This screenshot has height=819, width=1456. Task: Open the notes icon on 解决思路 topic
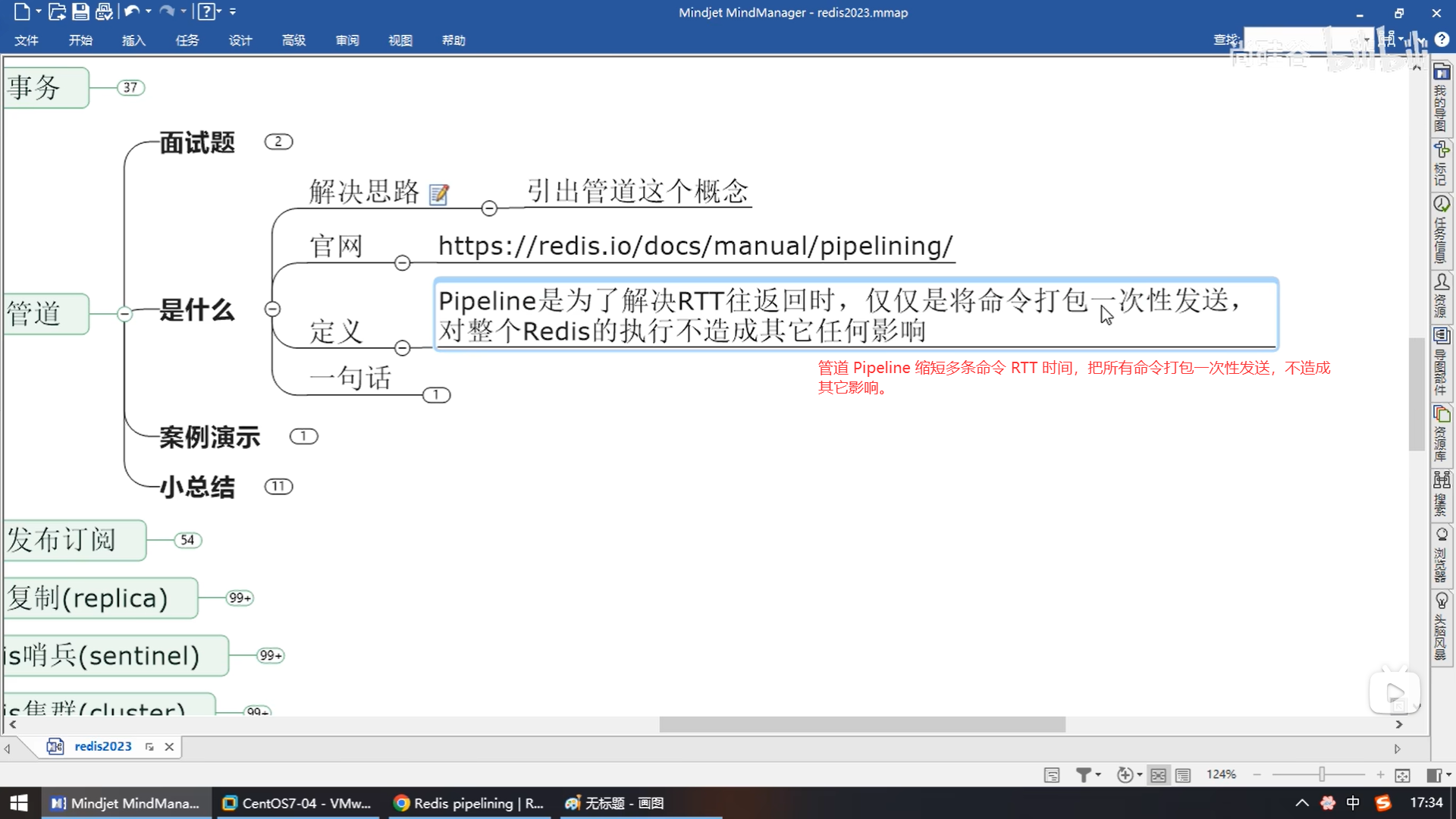tap(439, 194)
